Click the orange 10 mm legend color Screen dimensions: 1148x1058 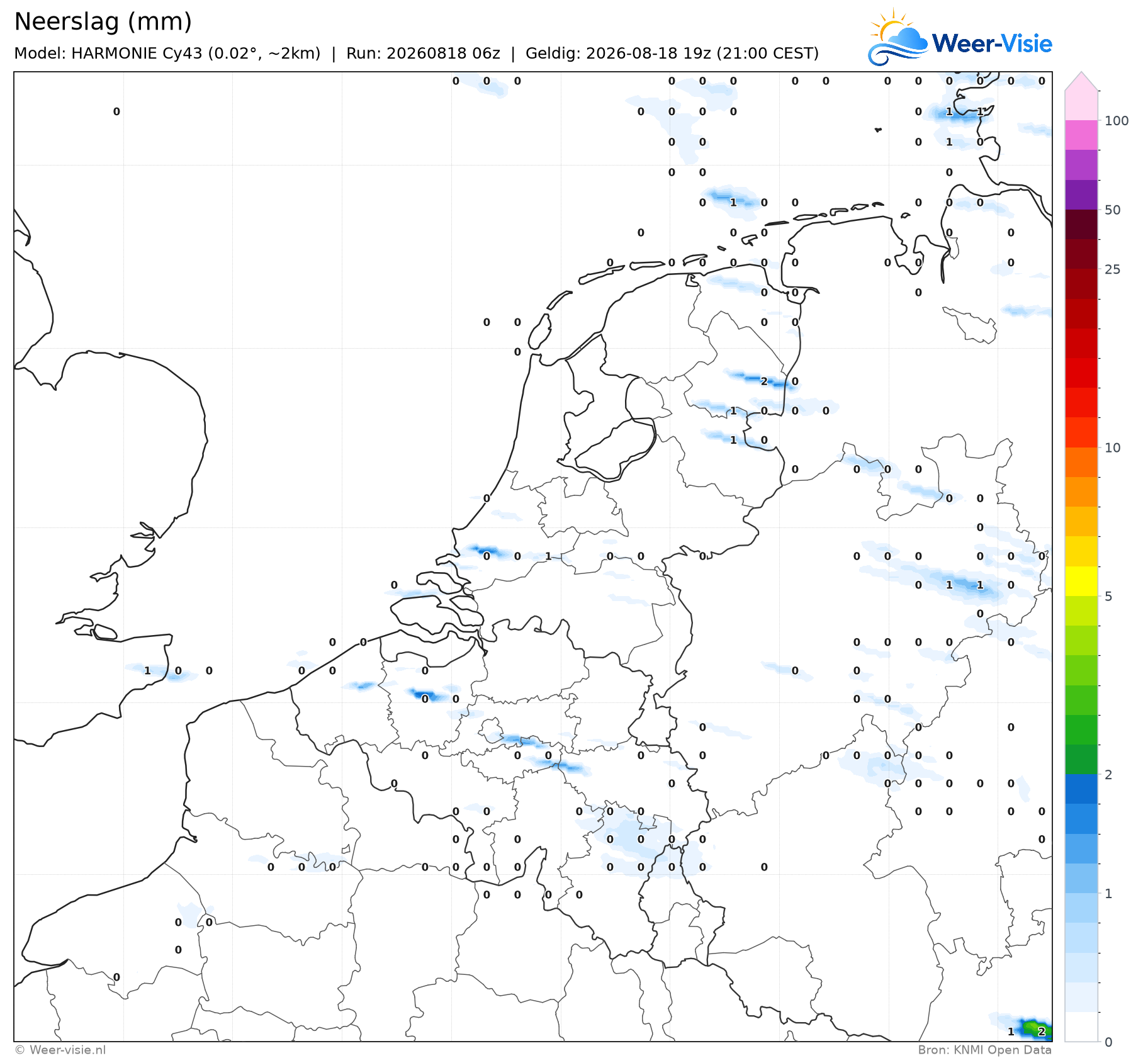[x=1081, y=462]
